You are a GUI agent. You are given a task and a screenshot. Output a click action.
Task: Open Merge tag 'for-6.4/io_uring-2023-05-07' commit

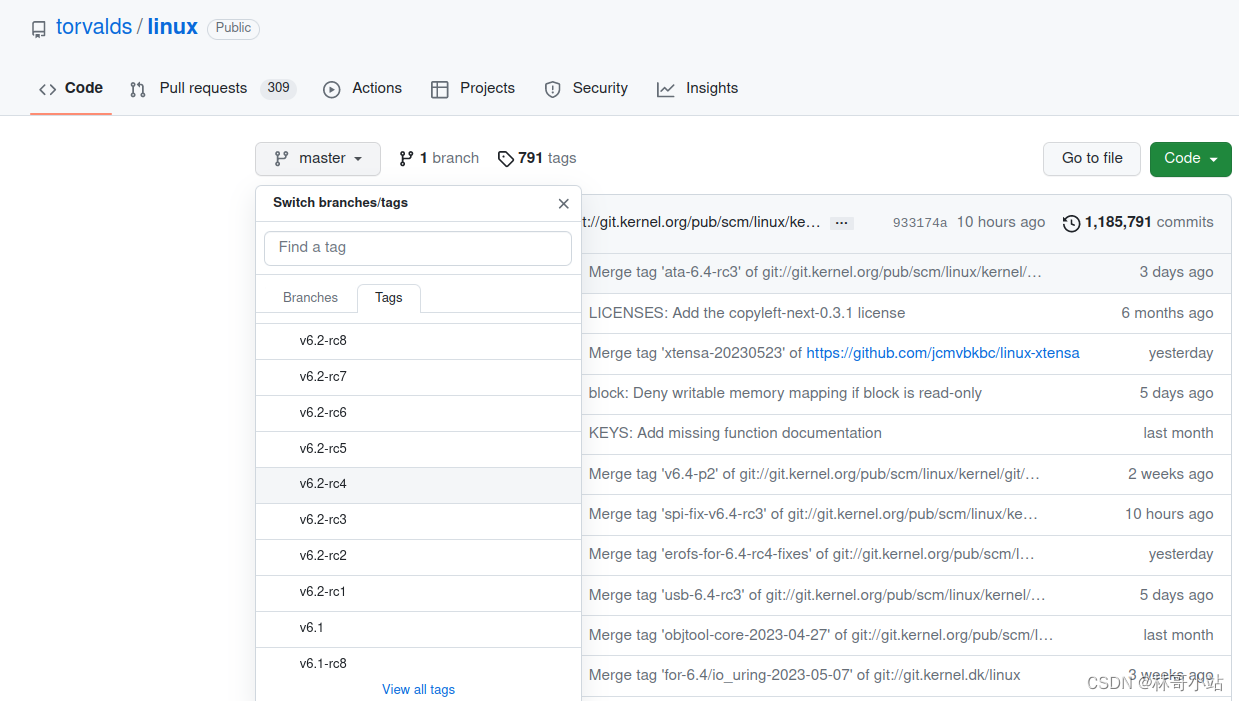(805, 675)
